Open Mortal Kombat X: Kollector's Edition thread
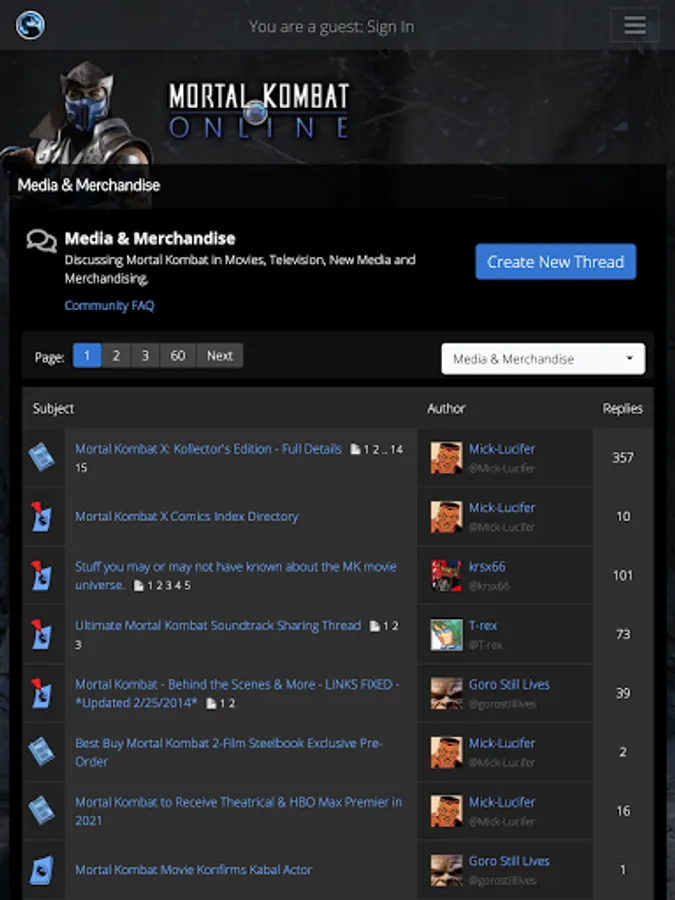The image size is (675, 900). (x=208, y=449)
